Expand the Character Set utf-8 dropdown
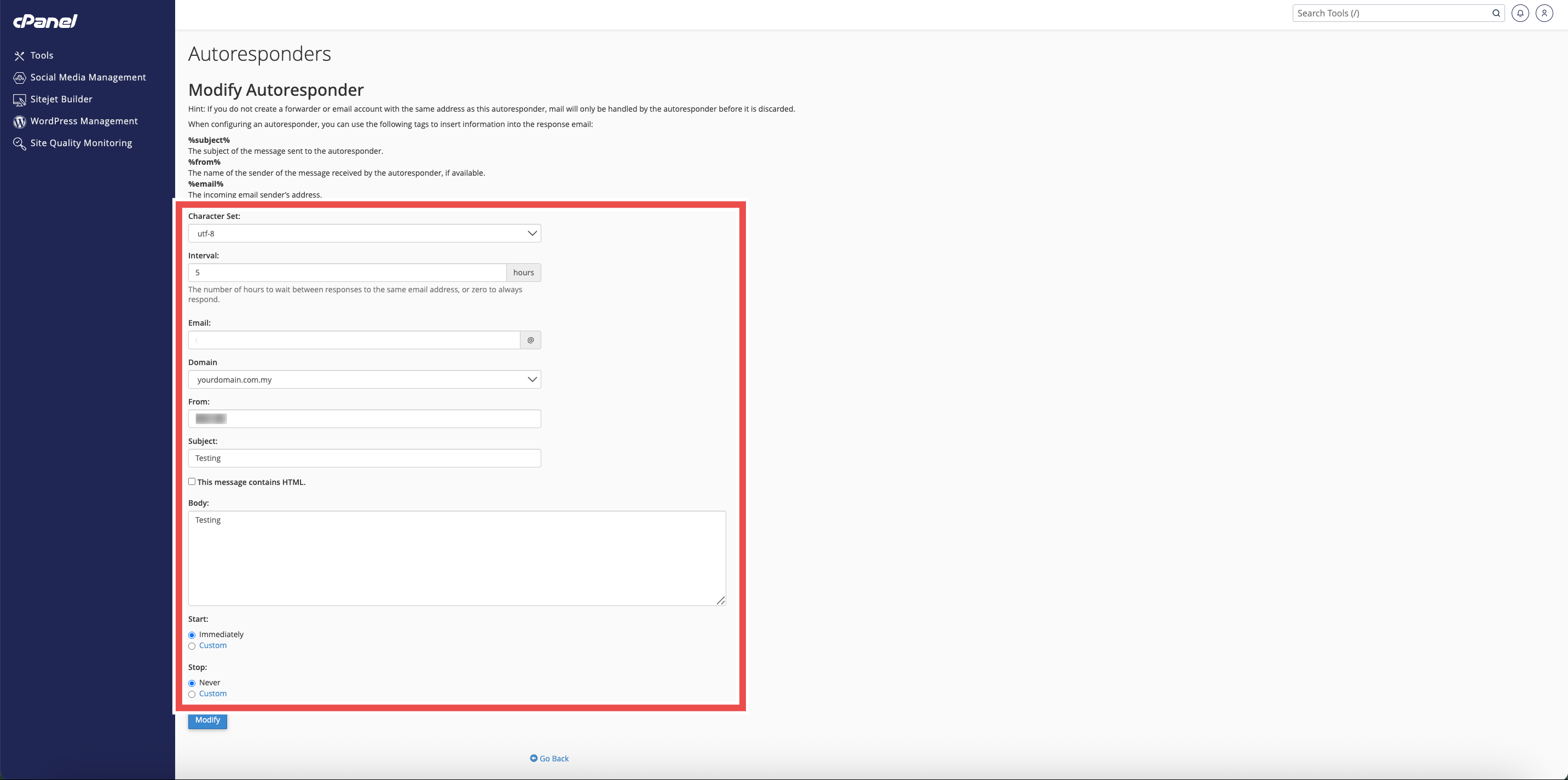The height and width of the screenshot is (780, 1568). [x=364, y=233]
